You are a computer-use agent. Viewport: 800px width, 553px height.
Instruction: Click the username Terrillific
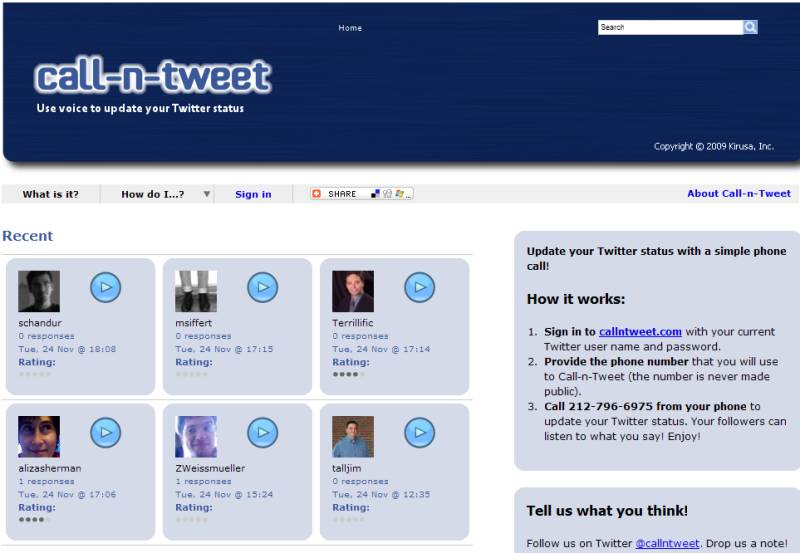coord(353,323)
